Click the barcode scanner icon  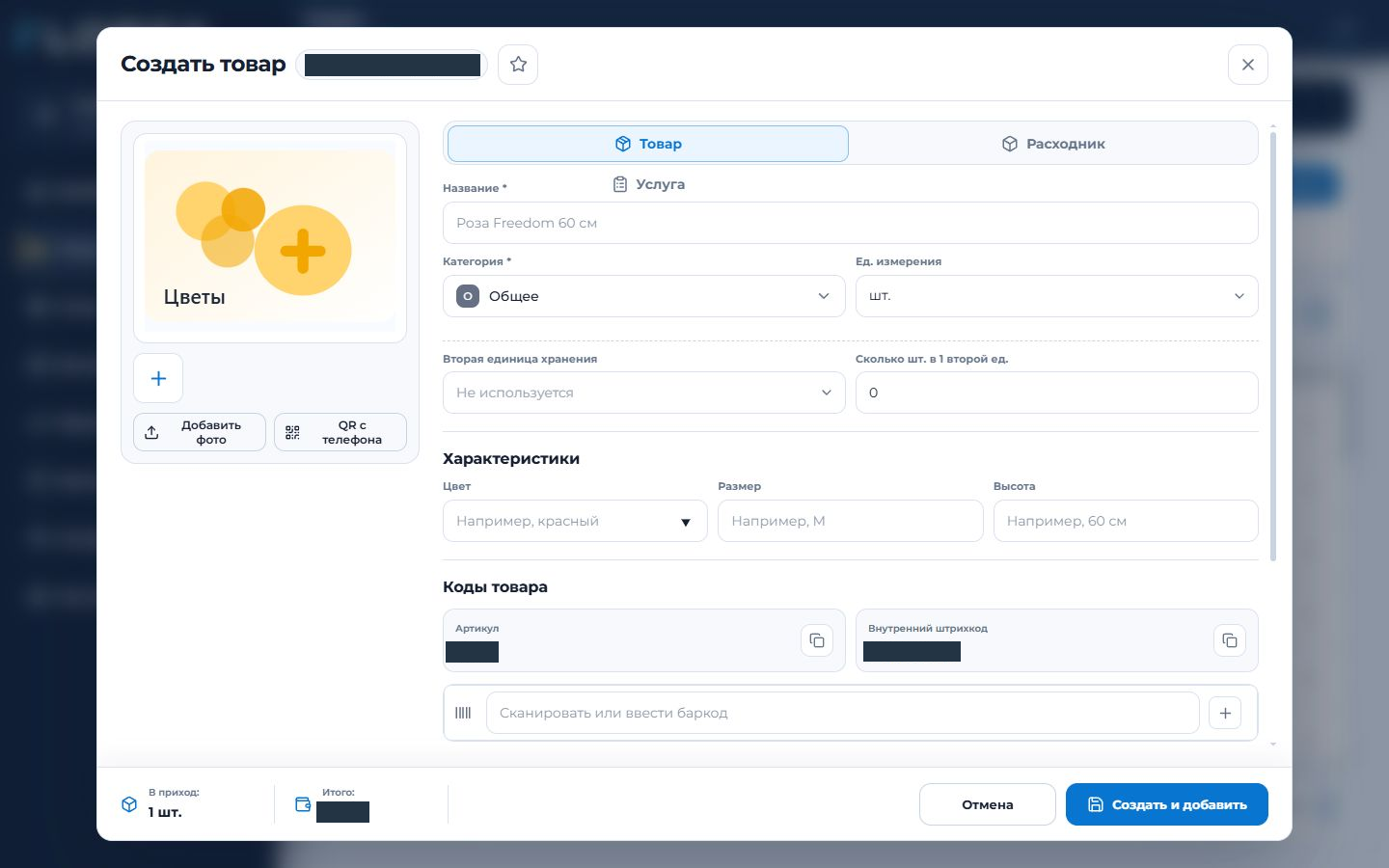click(463, 714)
